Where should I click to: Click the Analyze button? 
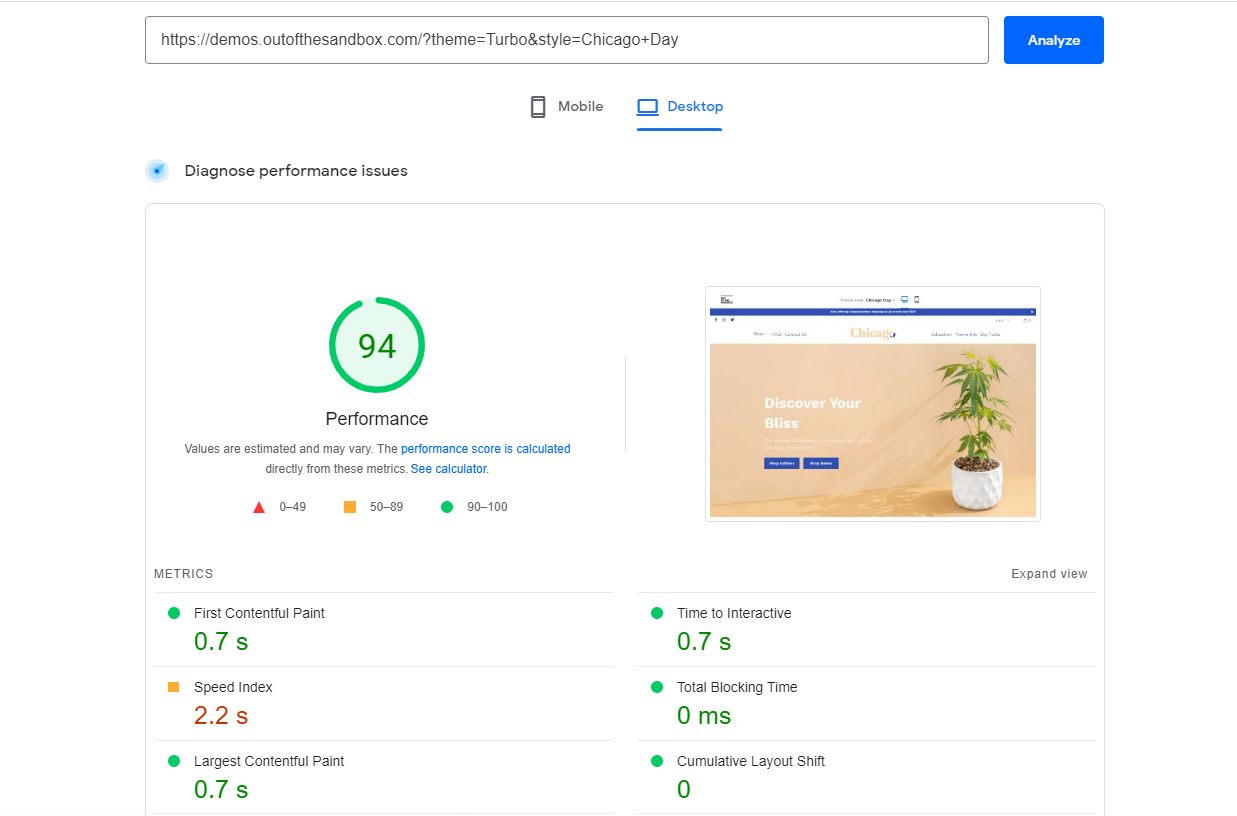coord(1053,40)
